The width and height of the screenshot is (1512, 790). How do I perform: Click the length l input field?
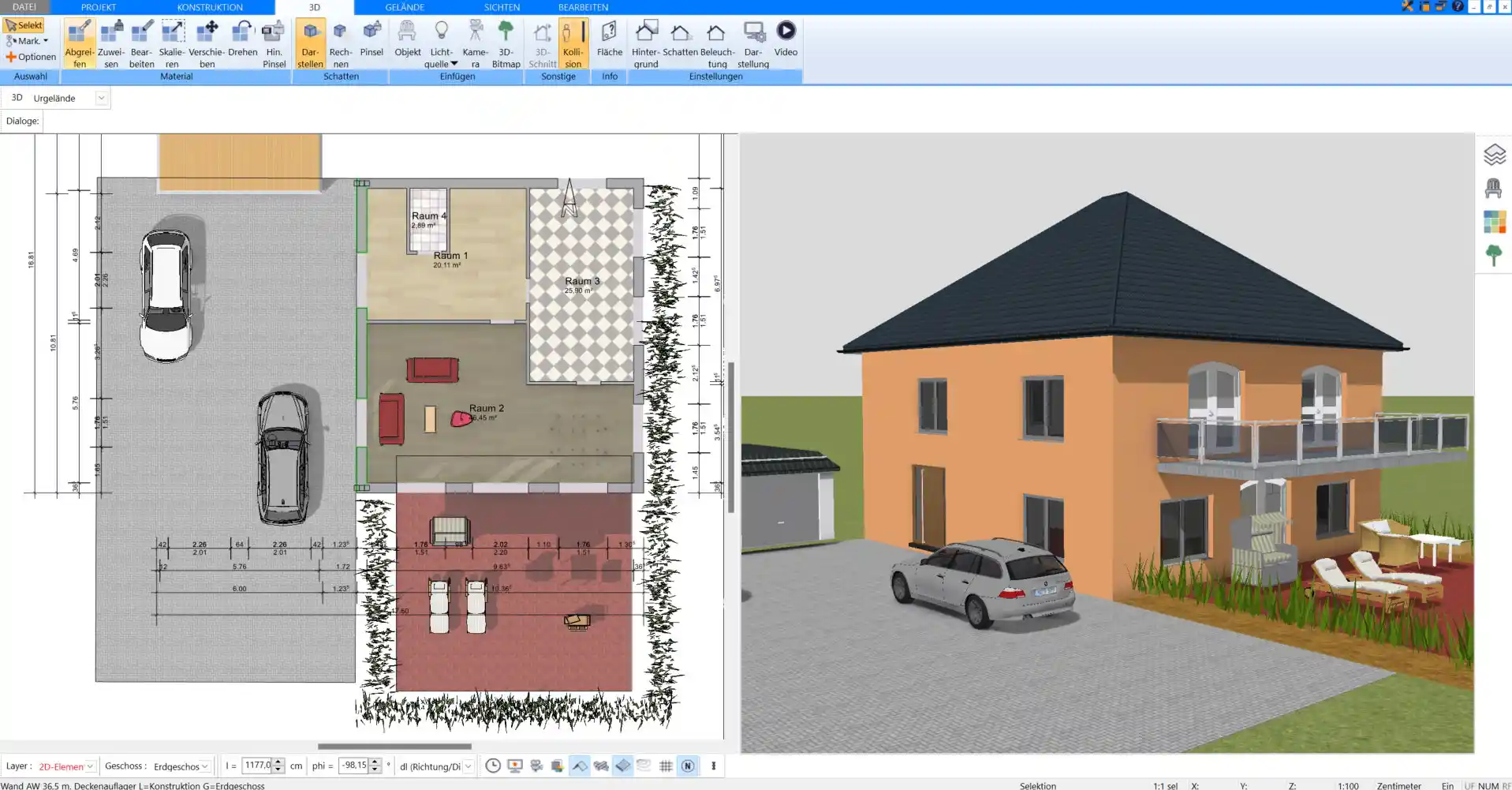[x=256, y=766]
